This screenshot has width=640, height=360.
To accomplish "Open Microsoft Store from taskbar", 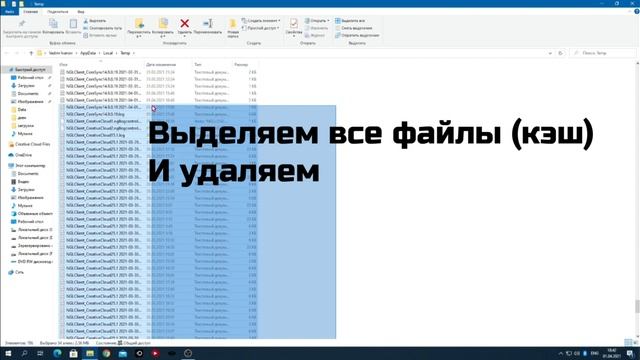I will [x=73, y=353].
